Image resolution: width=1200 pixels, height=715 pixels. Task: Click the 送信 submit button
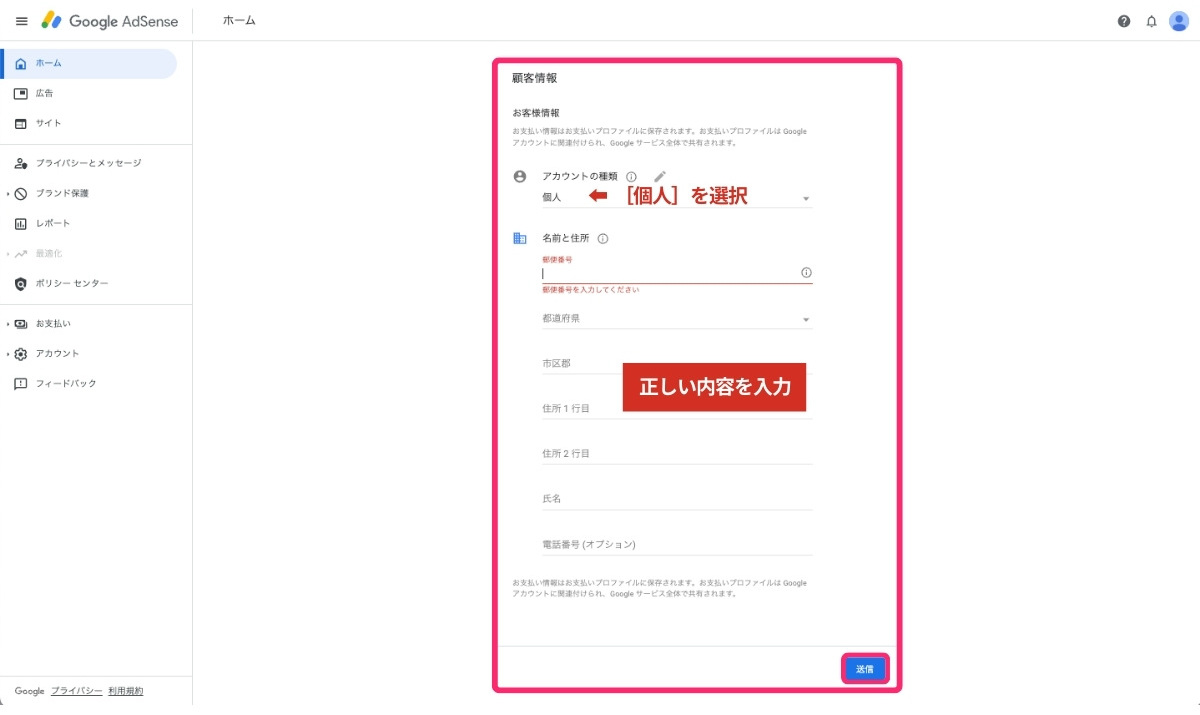click(864, 668)
